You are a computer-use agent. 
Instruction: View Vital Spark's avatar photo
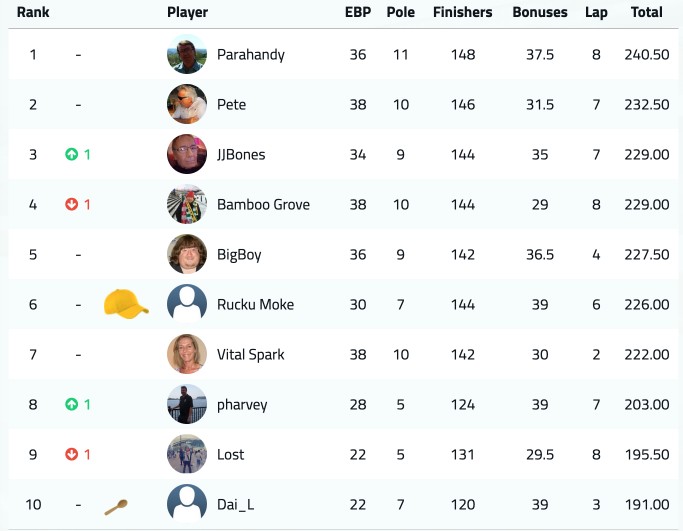(x=187, y=354)
